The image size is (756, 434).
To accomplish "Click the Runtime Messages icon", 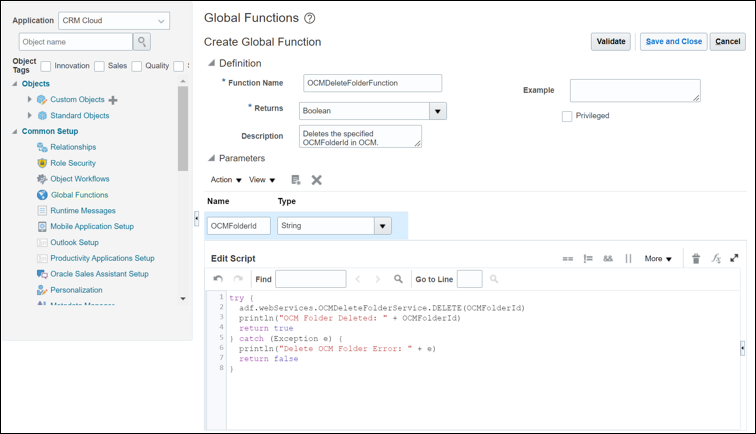I will click(x=42, y=211).
